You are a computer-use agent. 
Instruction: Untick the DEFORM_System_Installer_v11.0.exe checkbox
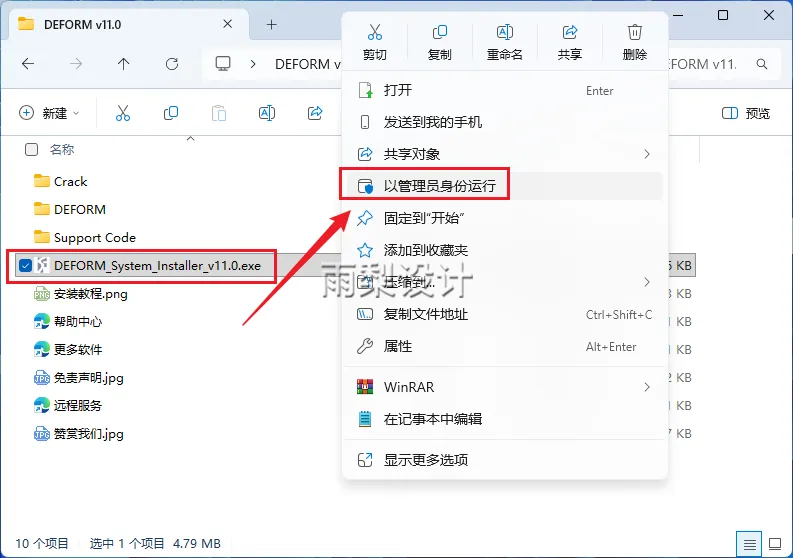pos(25,266)
